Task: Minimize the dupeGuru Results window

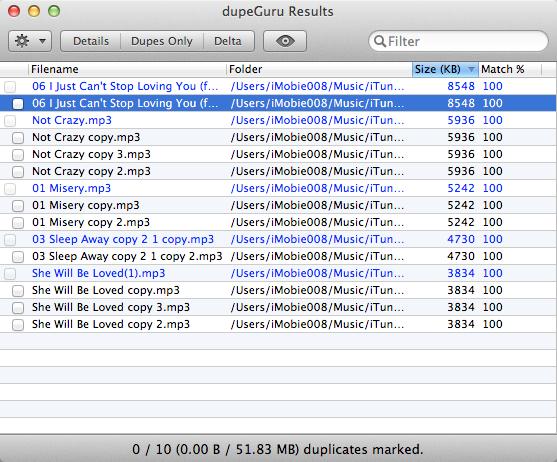Action: 34,11
